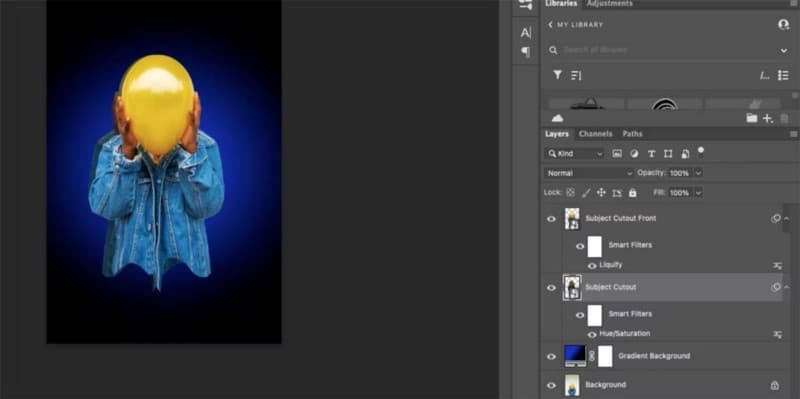Select the Layers tab
800x399 pixels.
point(557,134)
